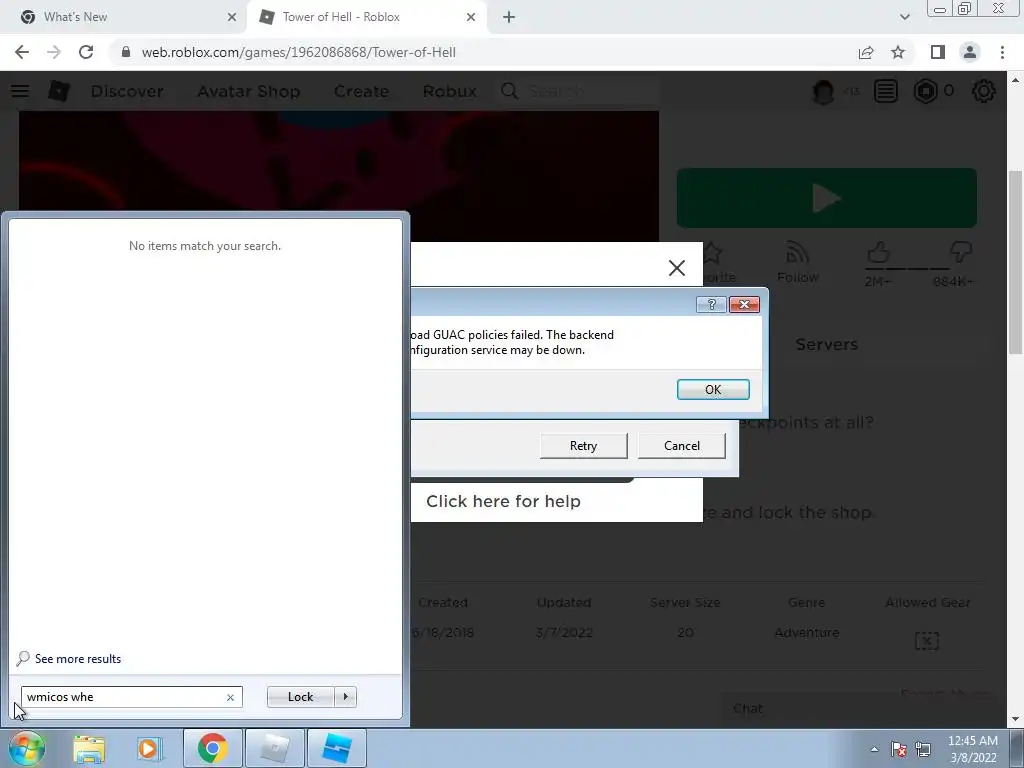Share this page via the share icon
1024x768 pixels.
pos(866,52)
